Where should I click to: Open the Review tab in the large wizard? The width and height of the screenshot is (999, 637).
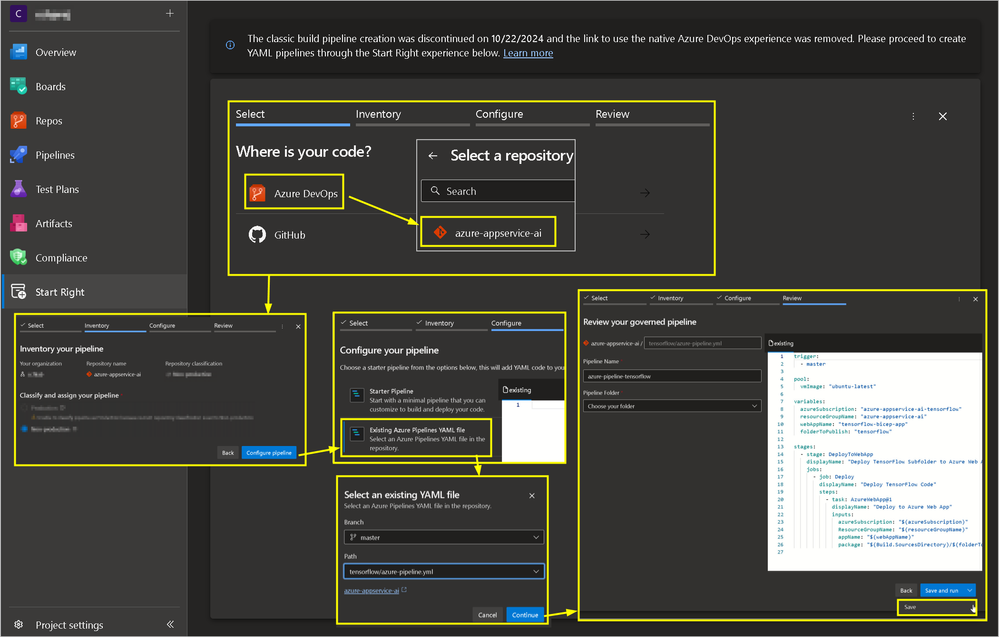(x=652, y=115)
